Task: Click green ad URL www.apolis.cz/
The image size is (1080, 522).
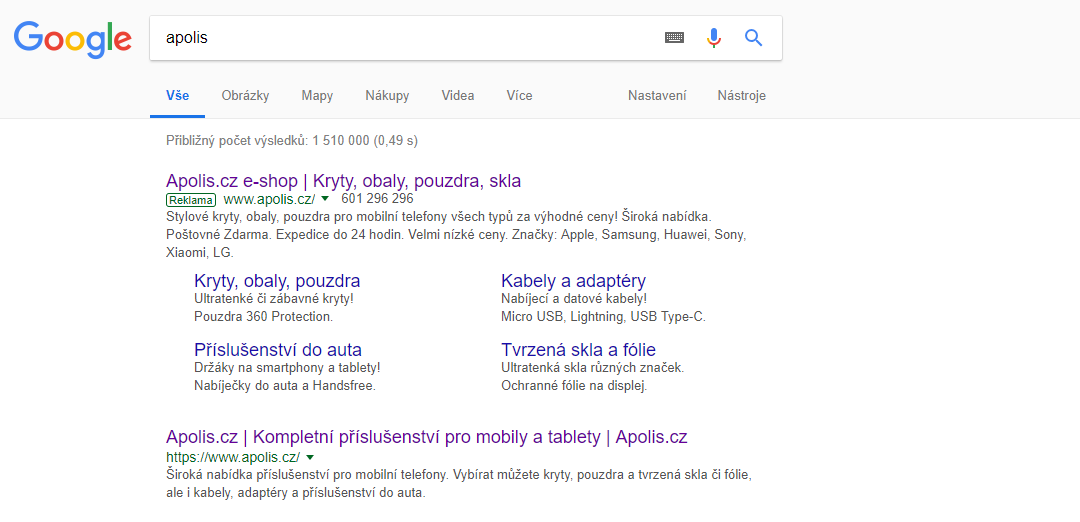Action: coord(269,199)
